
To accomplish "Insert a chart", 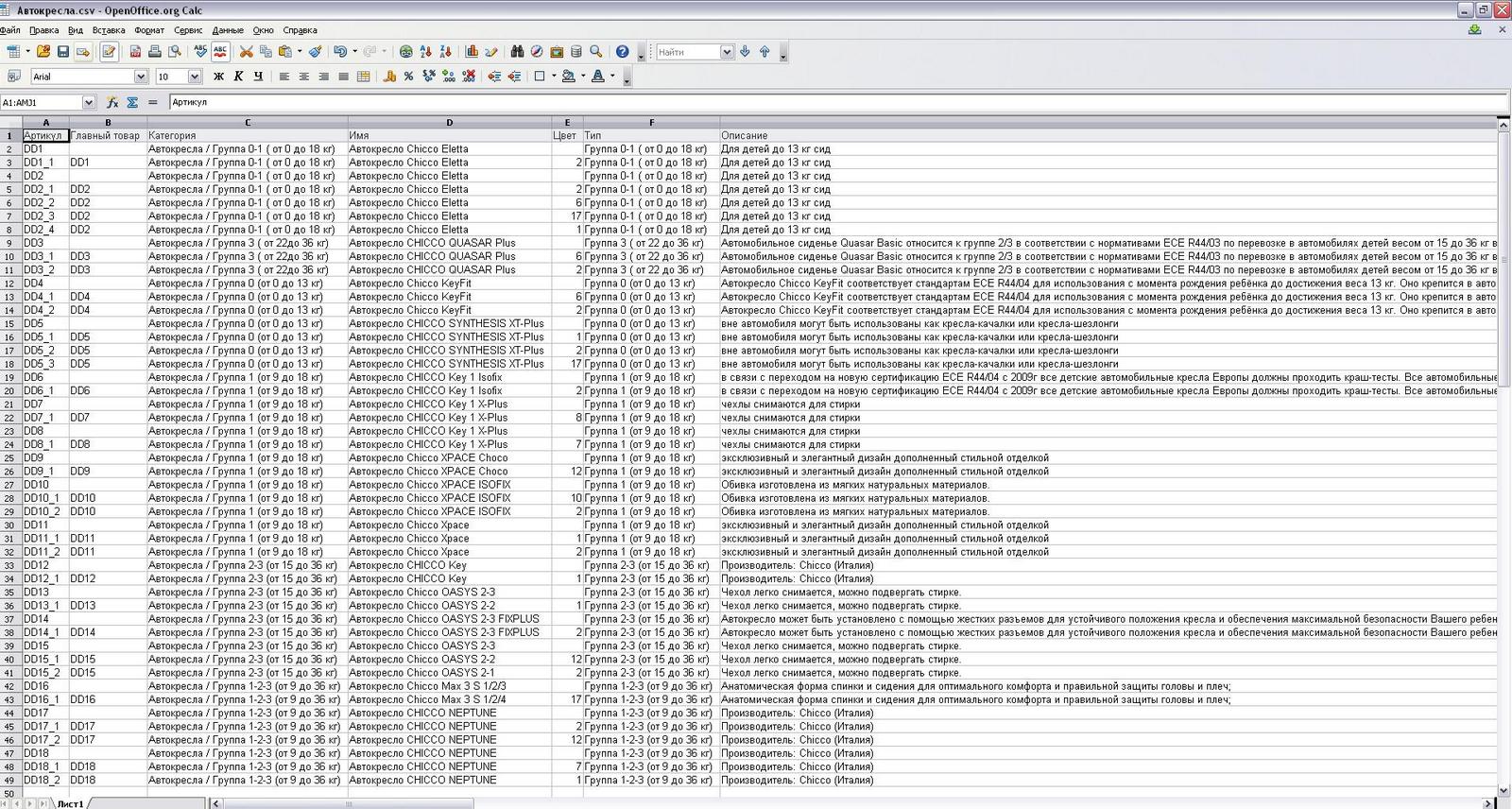I will (x=472, y=52).
